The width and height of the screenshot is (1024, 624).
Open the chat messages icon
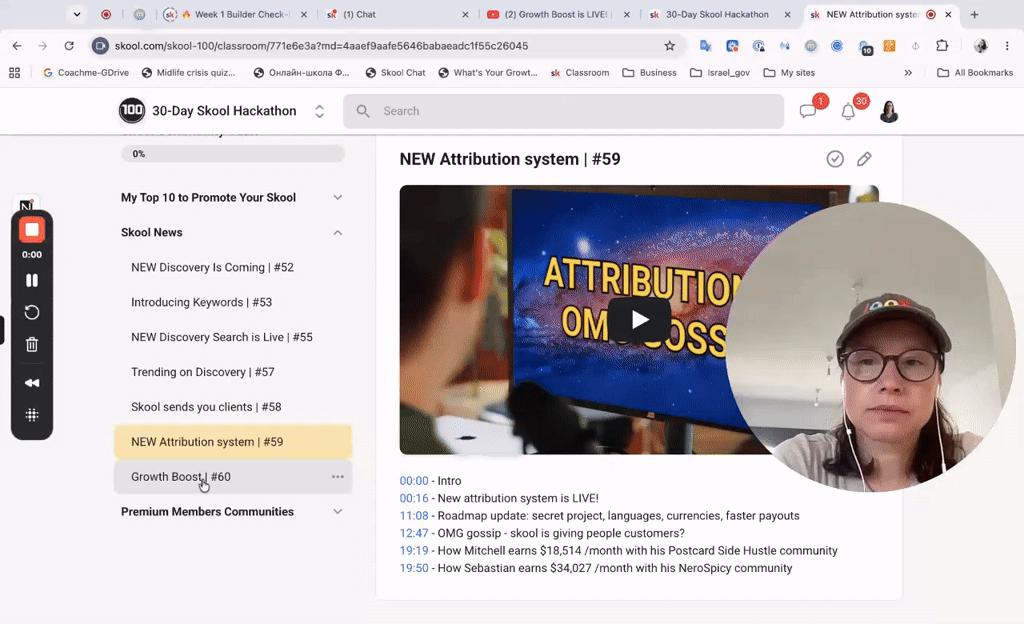coord(808,112)
